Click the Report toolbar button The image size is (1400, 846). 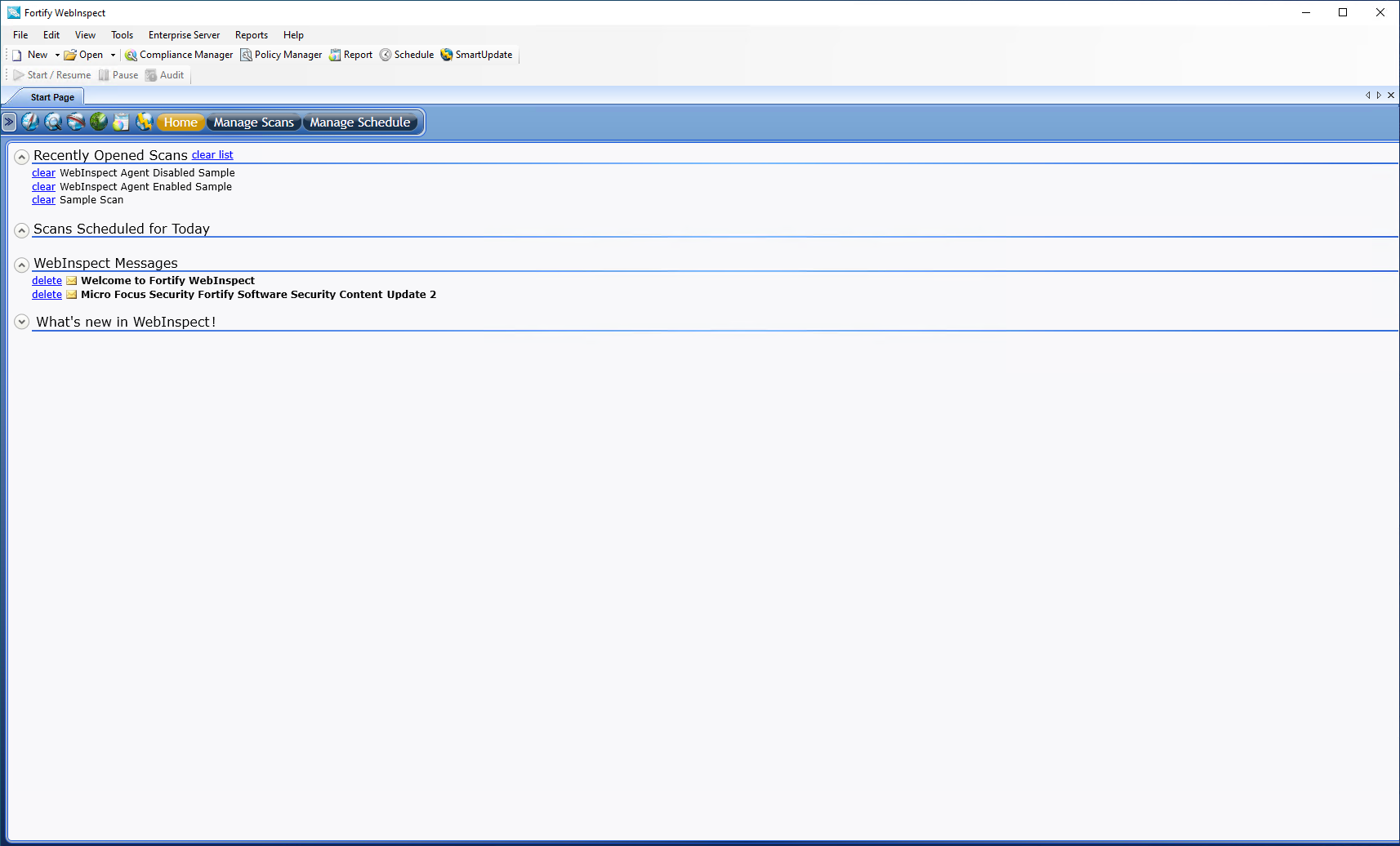click(350, 55)
